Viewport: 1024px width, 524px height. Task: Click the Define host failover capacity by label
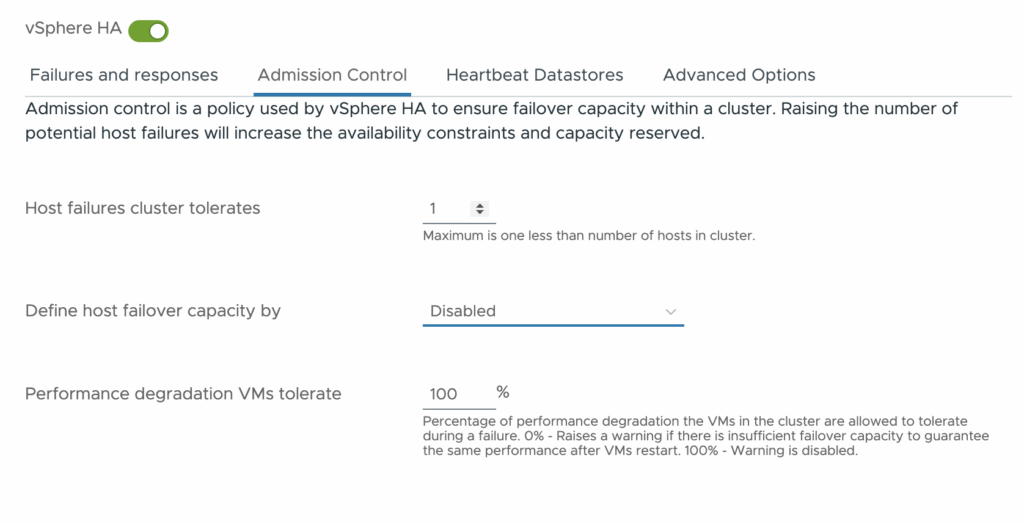coord(153,311)
